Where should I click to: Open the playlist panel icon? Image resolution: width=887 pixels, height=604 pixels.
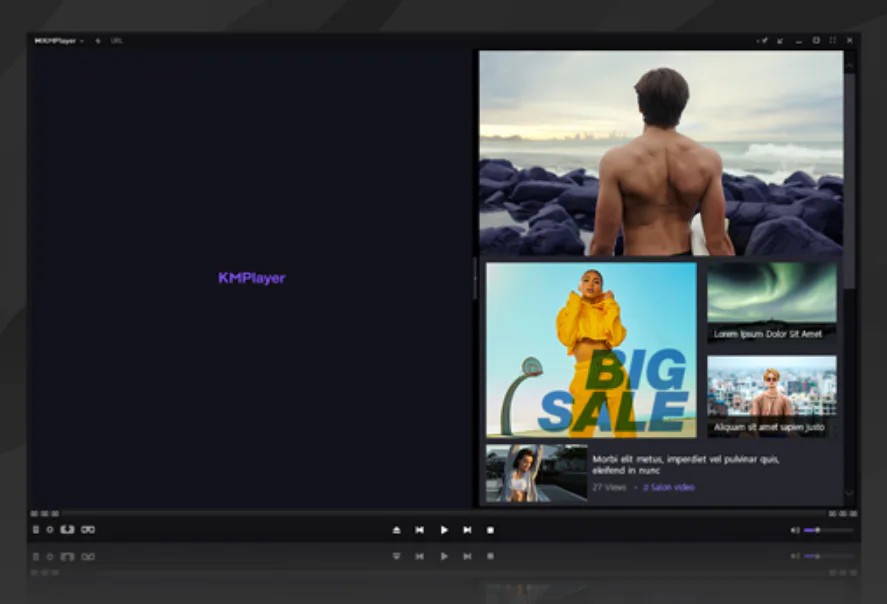[x=34, y=530]
